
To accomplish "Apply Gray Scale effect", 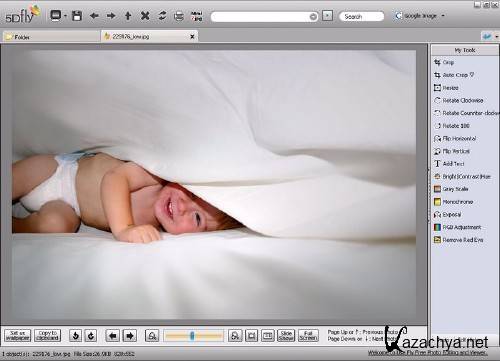I will pos(451,189).
